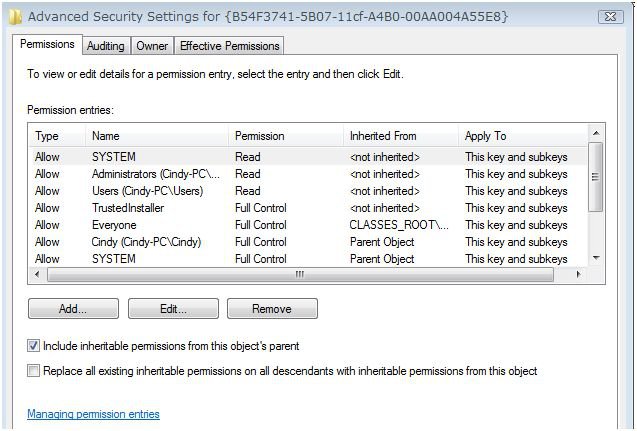Select the Cindy (Cindy-PC\Cindy) entry
This screenshot has width=637, height=431.
pos(308,242)
